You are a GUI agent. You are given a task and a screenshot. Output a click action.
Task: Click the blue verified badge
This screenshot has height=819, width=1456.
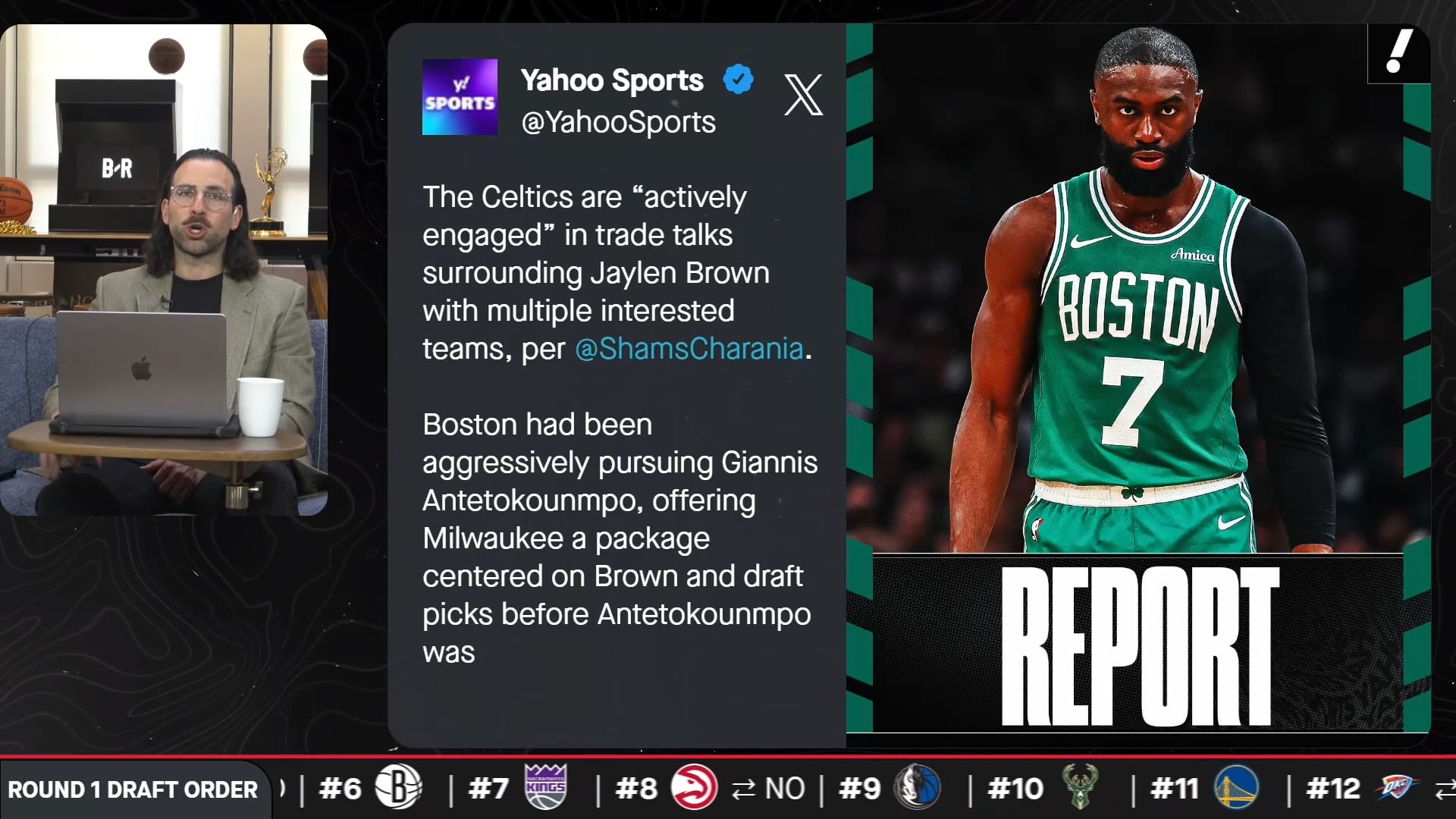[738, 79]
